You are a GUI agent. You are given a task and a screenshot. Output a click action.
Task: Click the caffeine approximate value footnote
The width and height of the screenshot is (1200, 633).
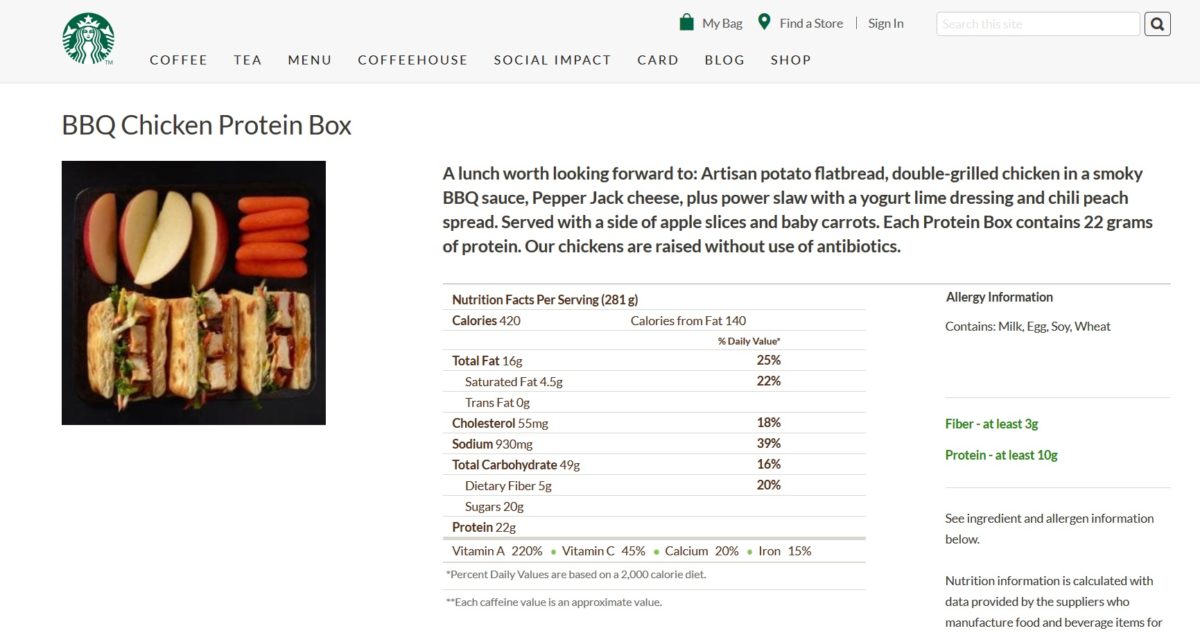(x=554, y=602)
